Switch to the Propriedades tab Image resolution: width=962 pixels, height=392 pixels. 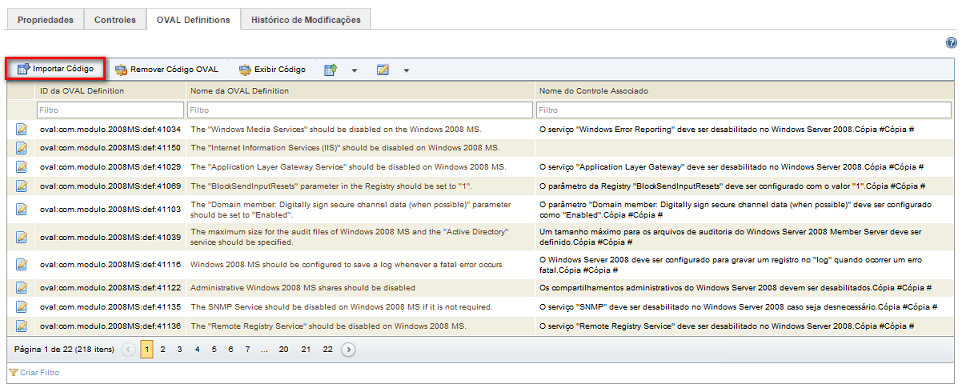tap(45, 20)
